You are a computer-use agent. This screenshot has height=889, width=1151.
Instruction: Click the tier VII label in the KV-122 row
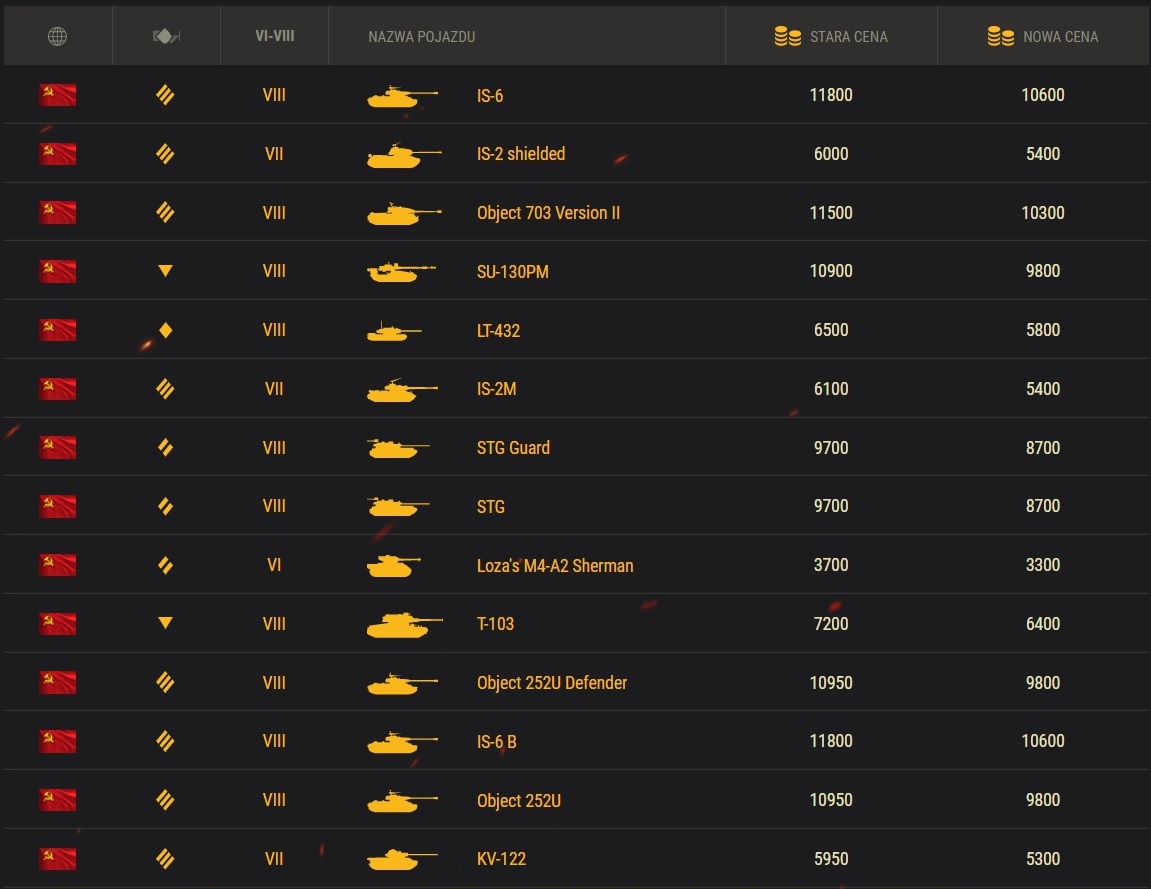click(274, 858)
